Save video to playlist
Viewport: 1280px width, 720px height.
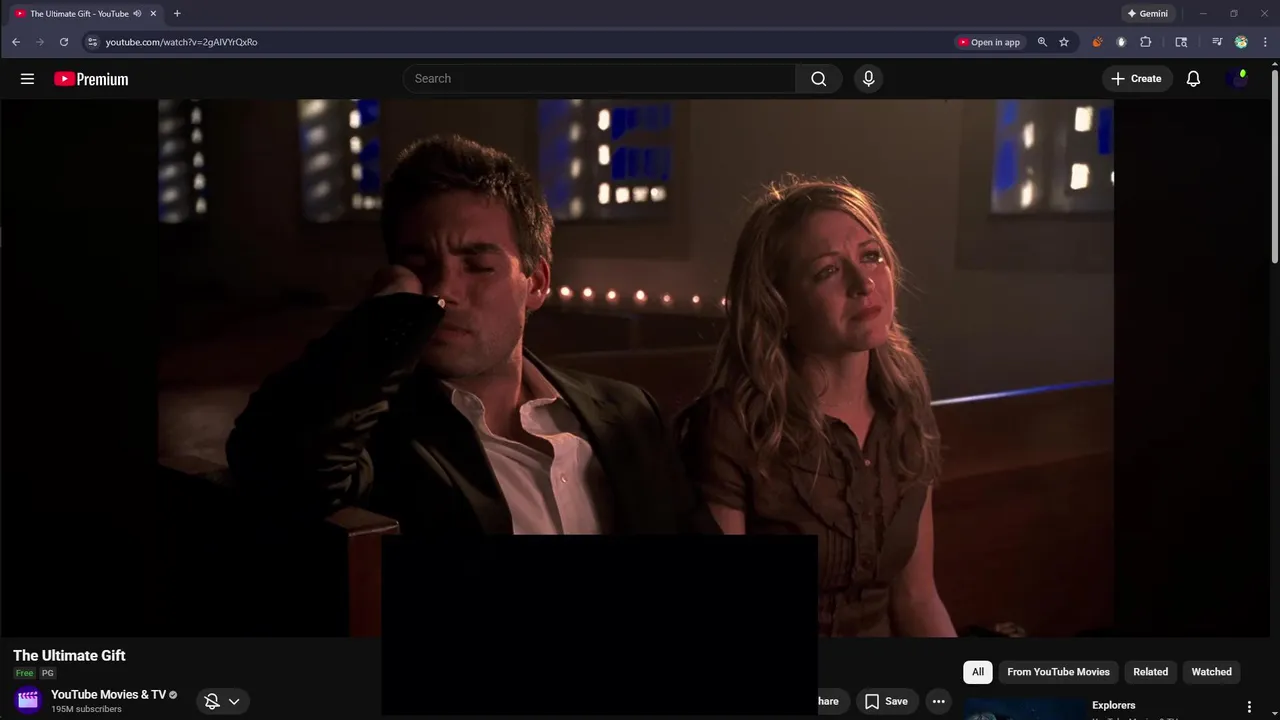pos(886,701)
